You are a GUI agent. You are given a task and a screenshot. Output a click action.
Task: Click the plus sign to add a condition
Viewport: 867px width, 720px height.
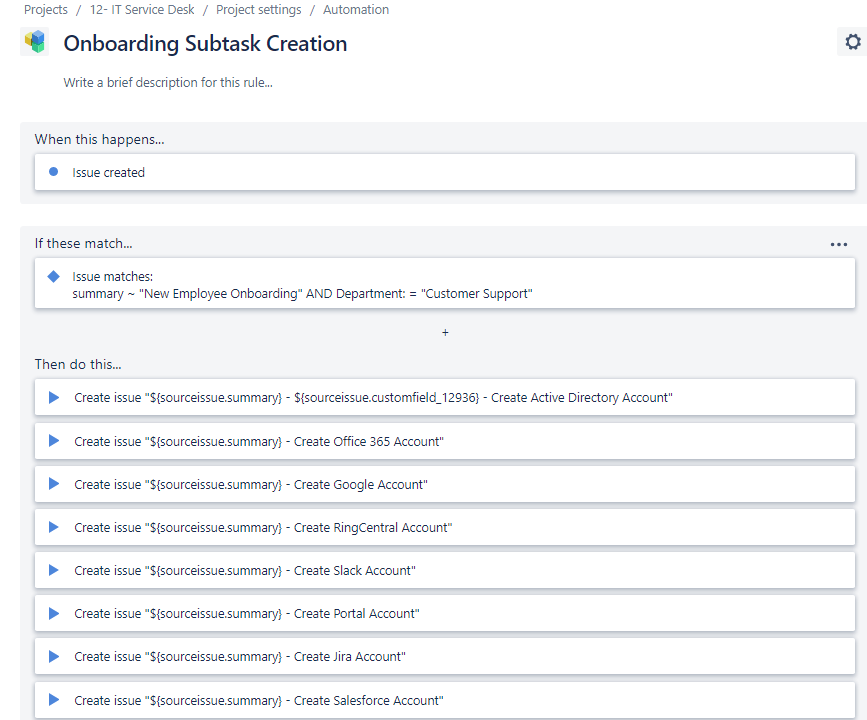[x=445, y=333]
